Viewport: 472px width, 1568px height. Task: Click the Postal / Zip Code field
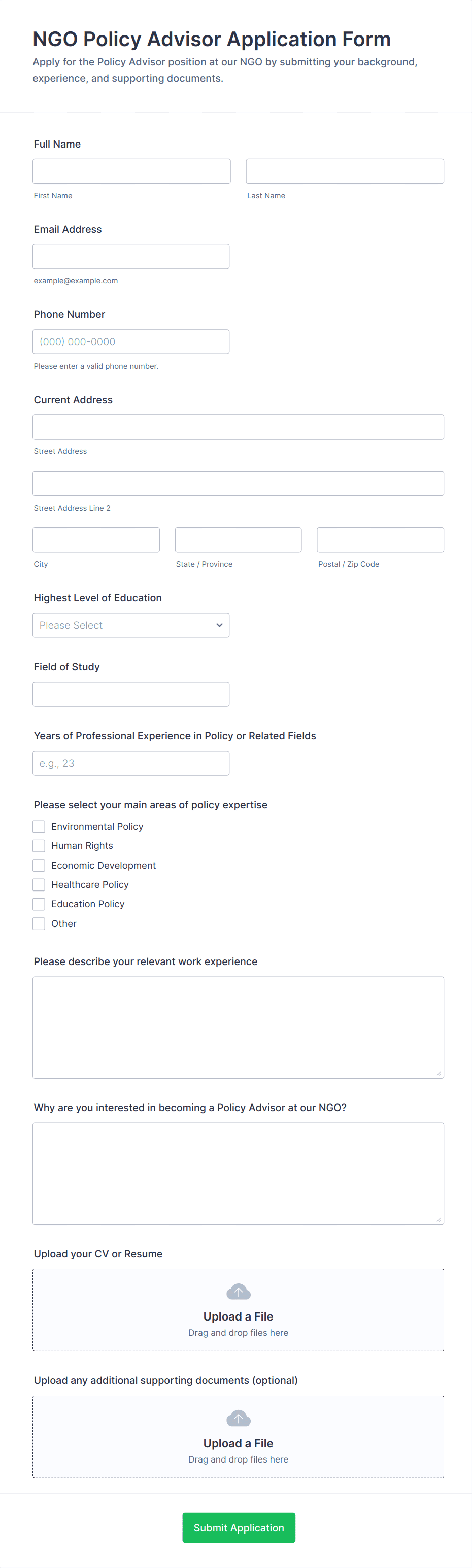coord(380,539)
